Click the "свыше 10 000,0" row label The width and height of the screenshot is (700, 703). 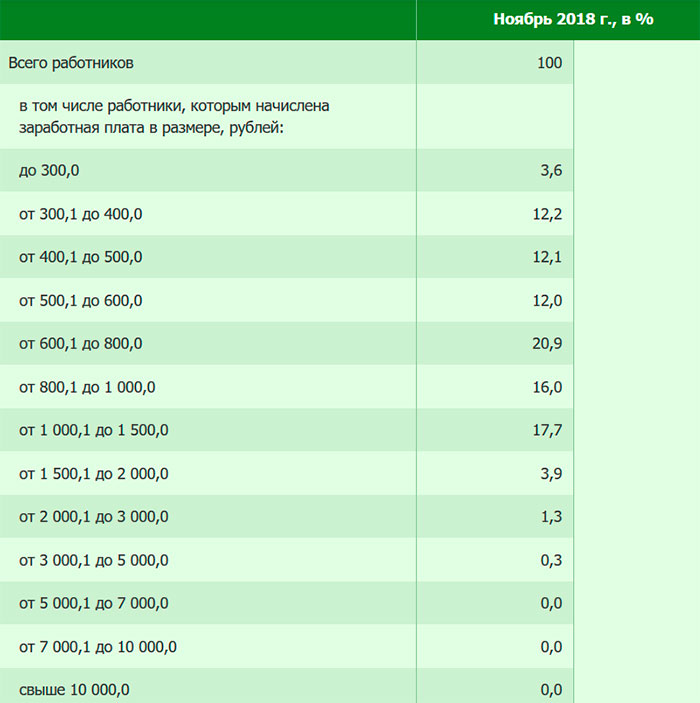(74, 690)
